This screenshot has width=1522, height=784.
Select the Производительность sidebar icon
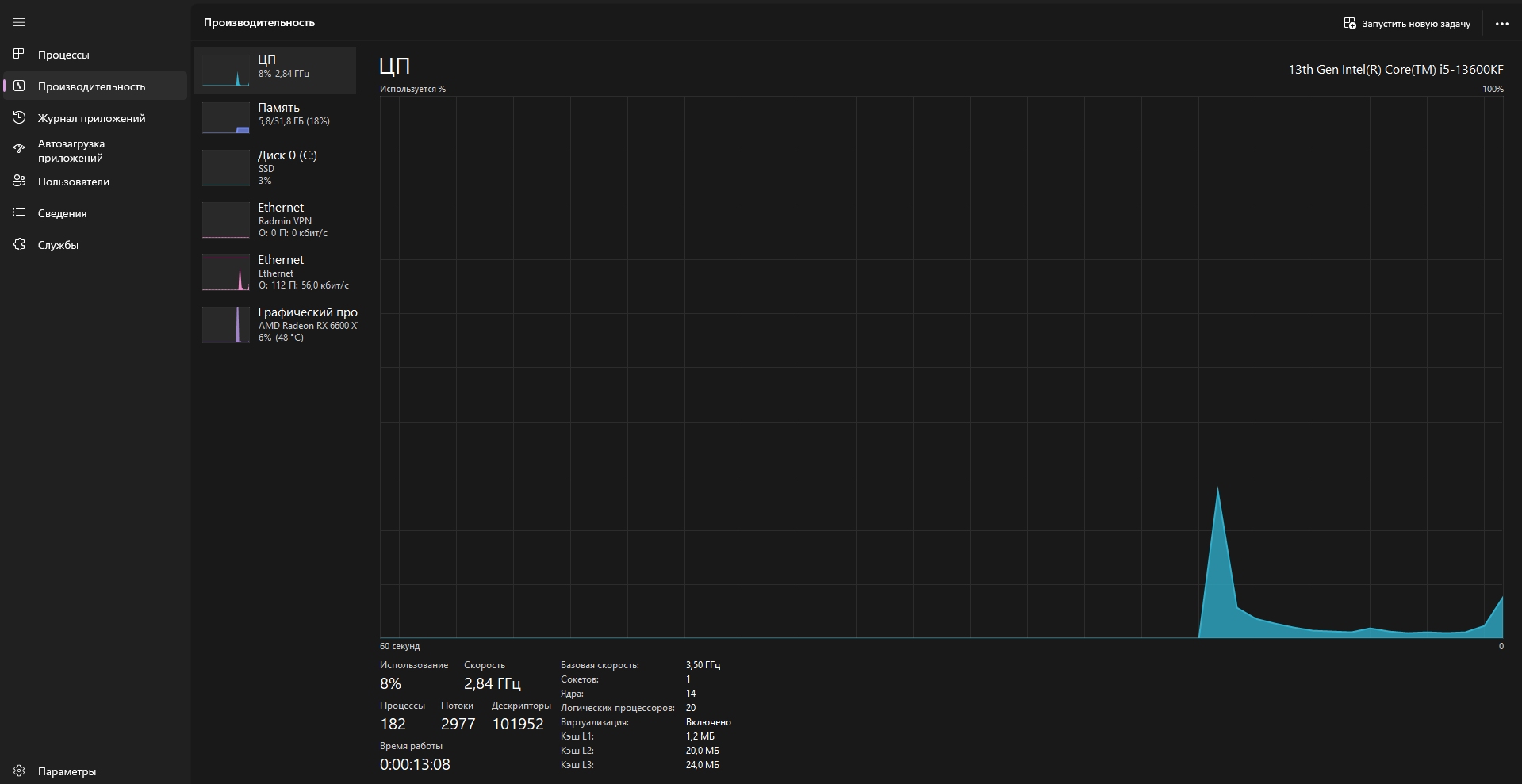point(20,86)
